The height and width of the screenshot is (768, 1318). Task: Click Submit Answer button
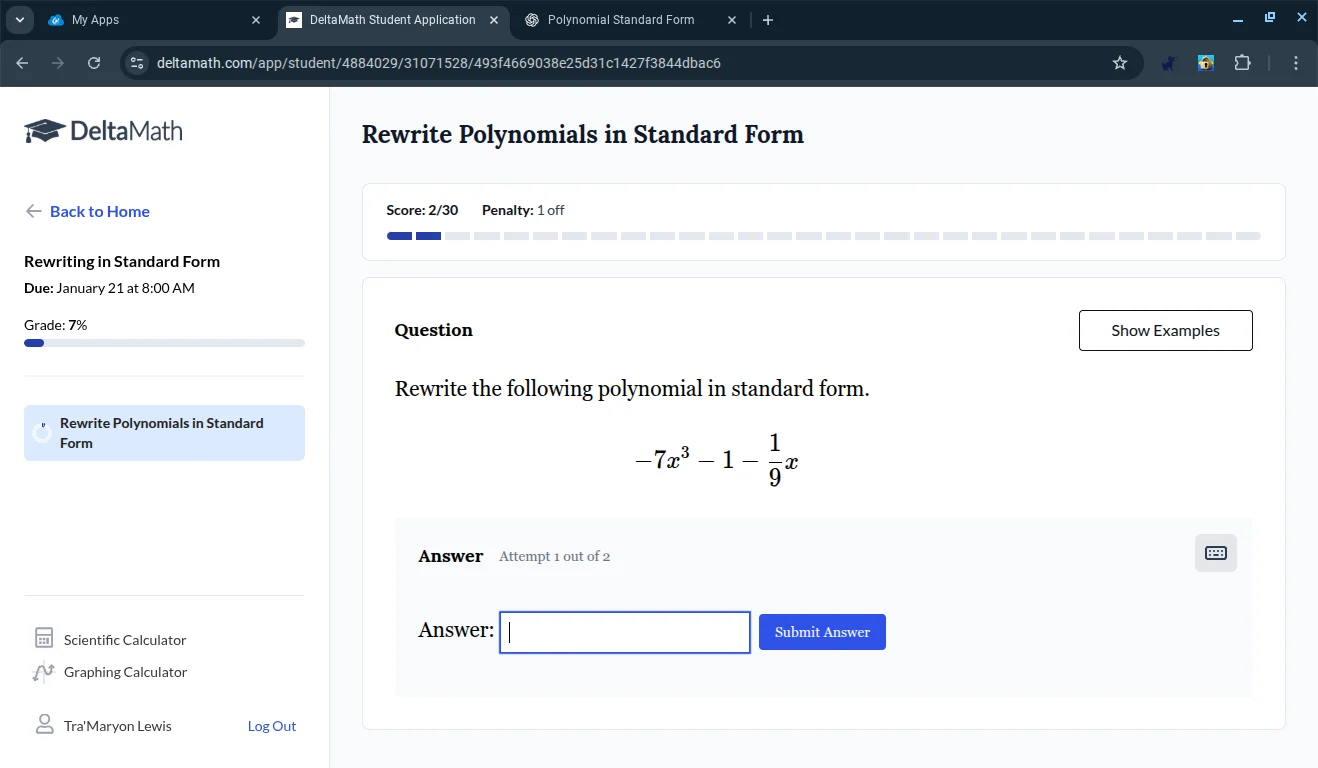(x=822, y=632)
